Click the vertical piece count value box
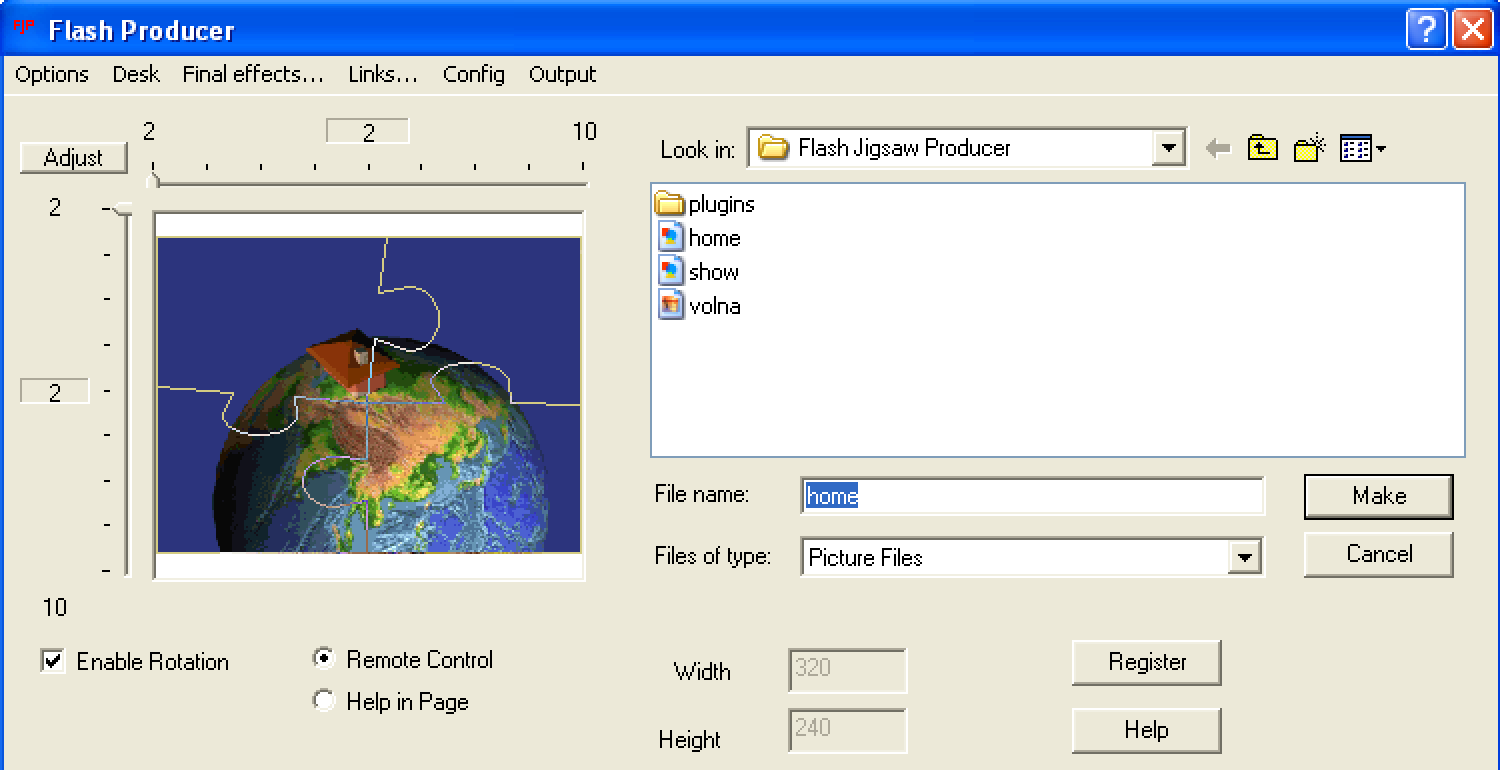The image size is (1500, 770). [55, 392]
